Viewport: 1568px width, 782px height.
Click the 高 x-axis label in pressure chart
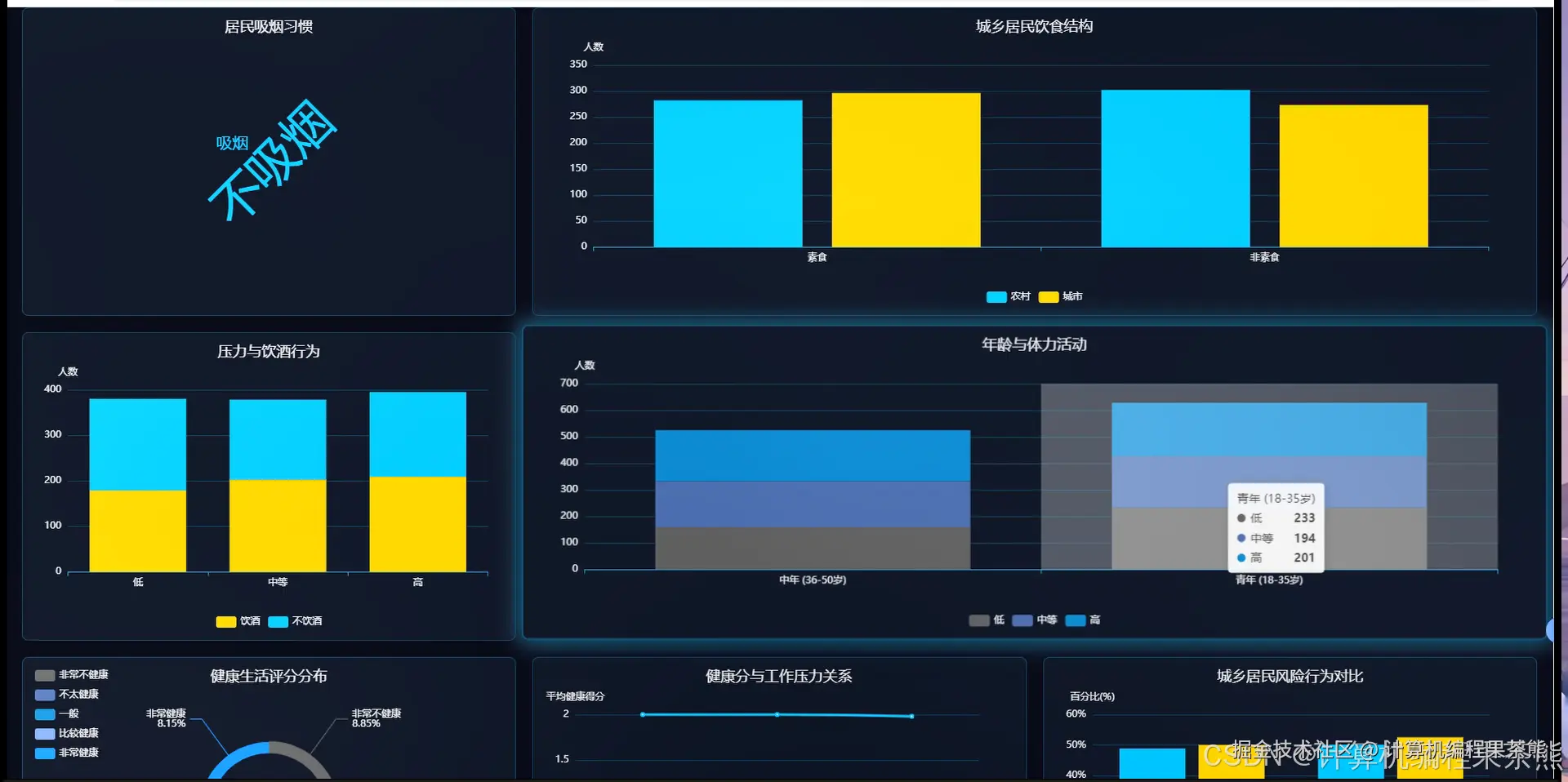coord(418,582)
